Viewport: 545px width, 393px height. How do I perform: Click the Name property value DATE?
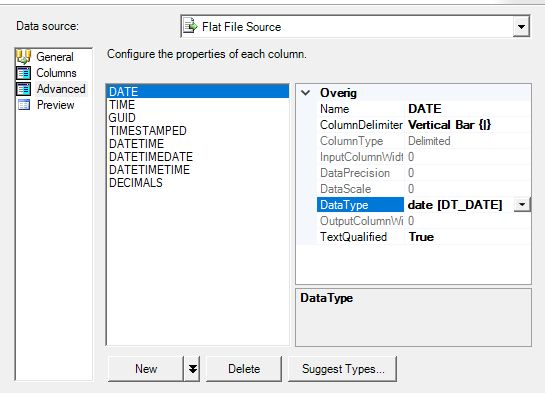pyautogui.click(x=425, y=109)
